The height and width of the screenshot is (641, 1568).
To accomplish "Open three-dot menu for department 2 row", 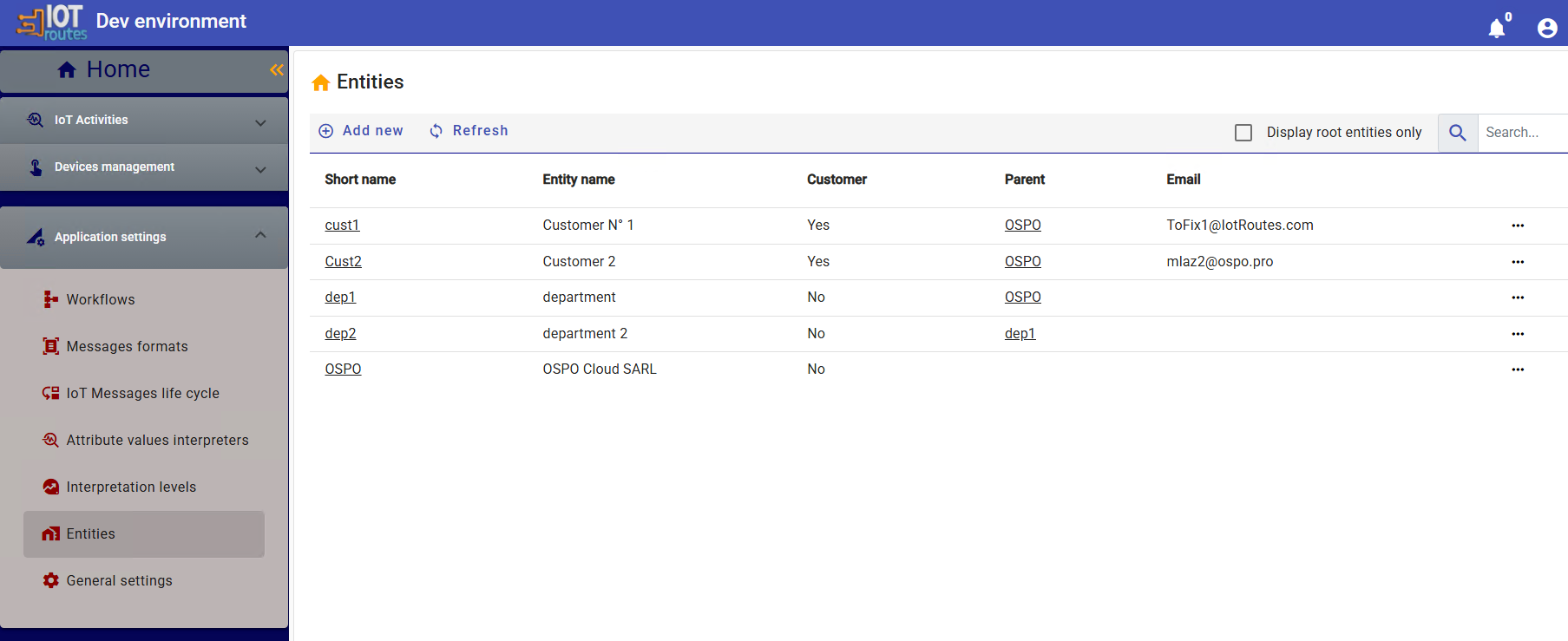I will pos(1517,334).
